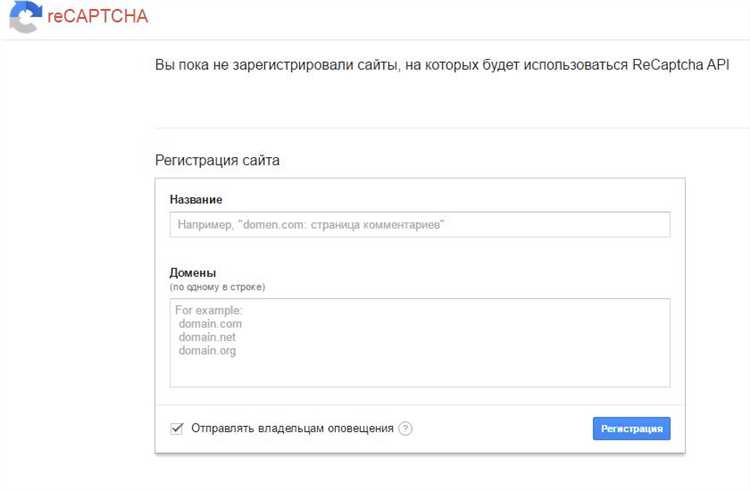750x491 pixels.
Task: Click the red 'reCAPTCHA' title text
Action: coord(95,16)
